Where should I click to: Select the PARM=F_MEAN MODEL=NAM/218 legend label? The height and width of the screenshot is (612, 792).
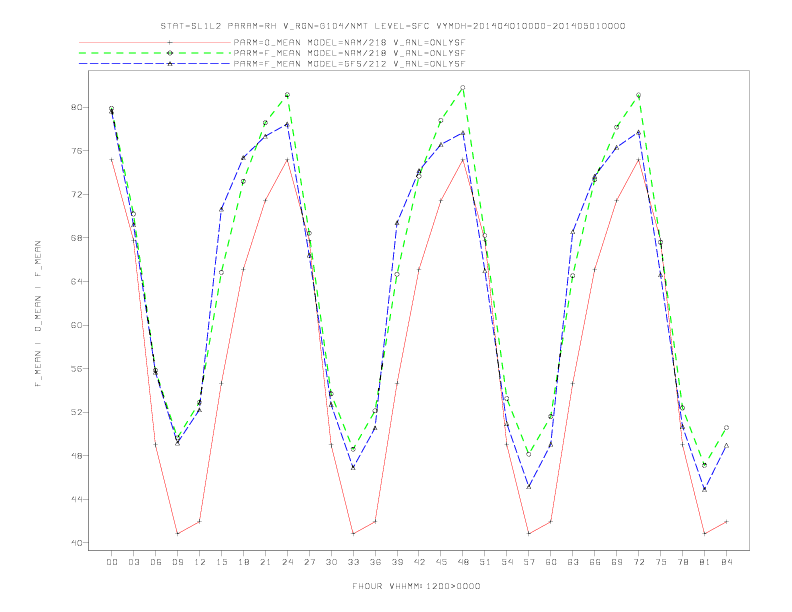[349, 53]
